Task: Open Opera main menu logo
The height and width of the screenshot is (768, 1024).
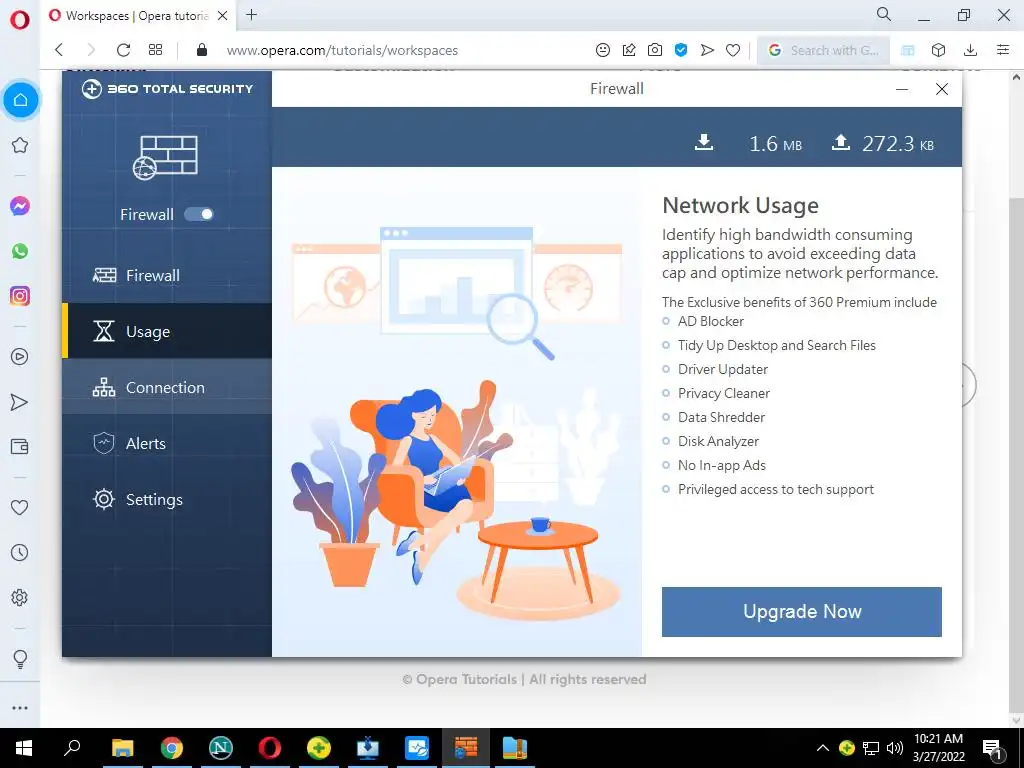Action: [x=20, y=20]
